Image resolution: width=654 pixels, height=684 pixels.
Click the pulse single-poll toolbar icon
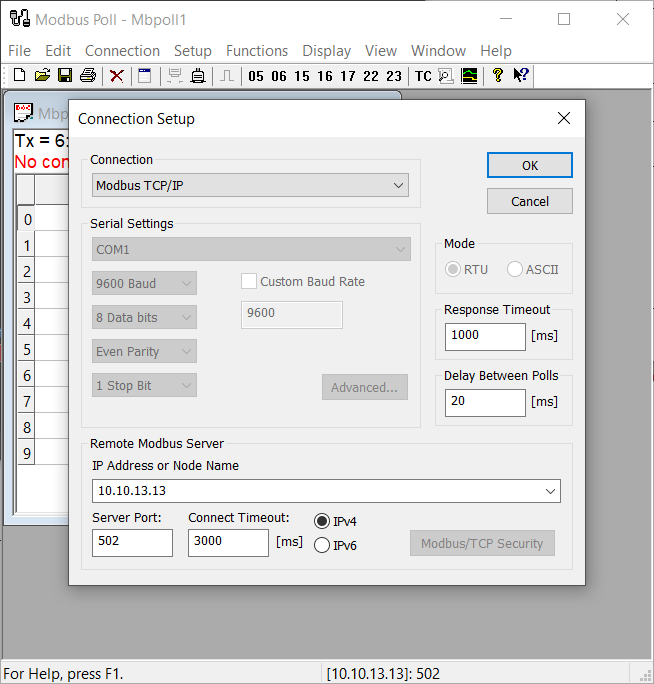(226, 76)
